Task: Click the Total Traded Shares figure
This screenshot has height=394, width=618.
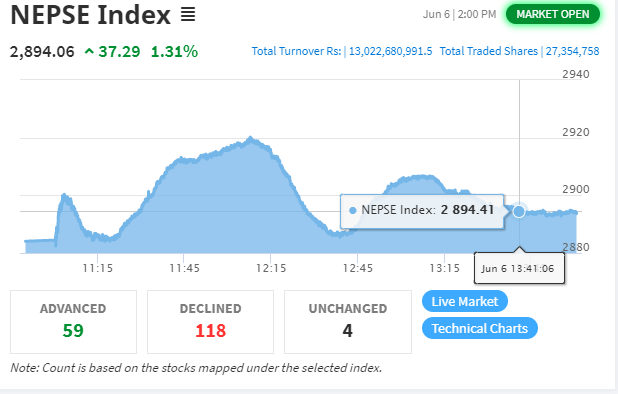Action: [572, 51]
